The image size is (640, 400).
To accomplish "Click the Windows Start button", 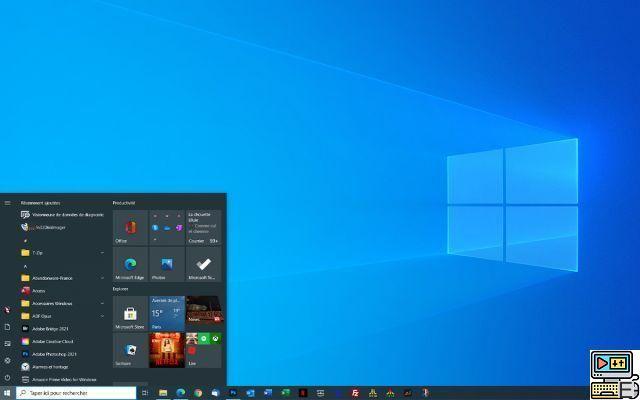I will pyautogui.click(x=7, y=393).
